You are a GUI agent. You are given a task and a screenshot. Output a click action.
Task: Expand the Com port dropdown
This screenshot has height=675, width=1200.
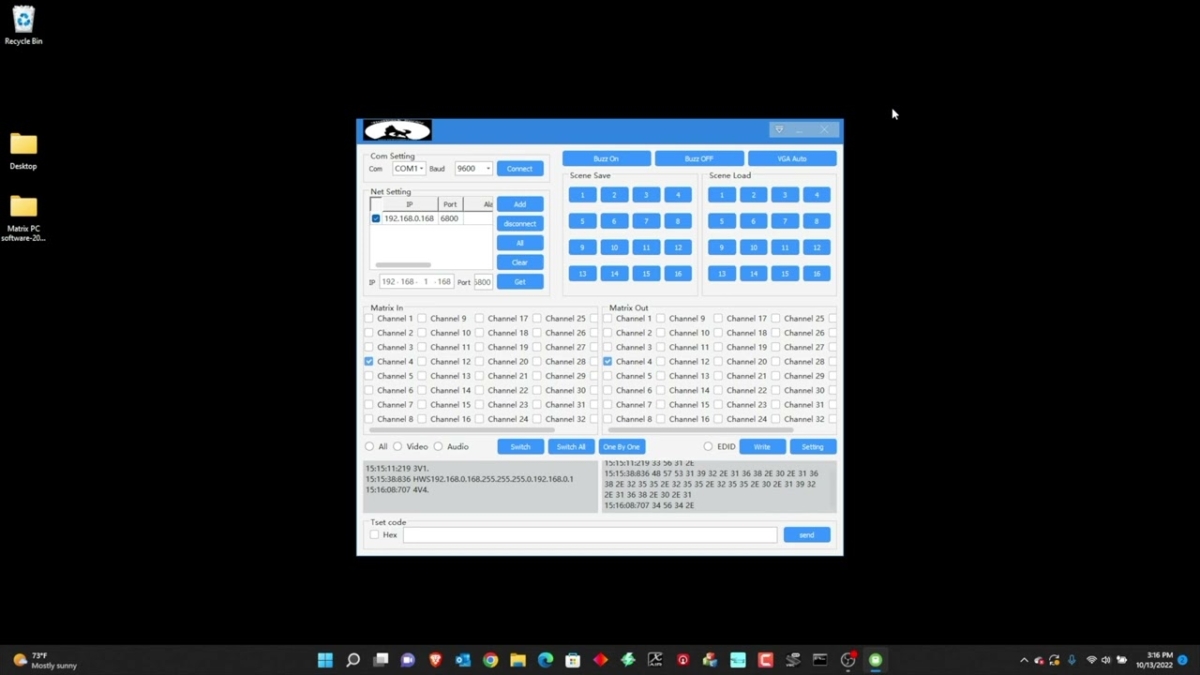coord(409,169)
